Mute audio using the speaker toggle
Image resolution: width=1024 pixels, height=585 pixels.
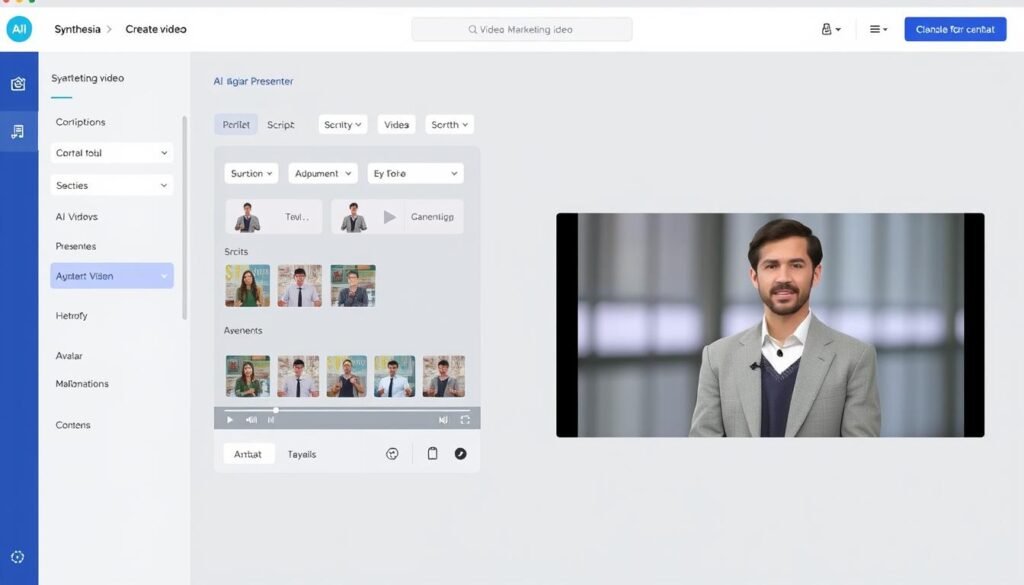(443, 419)
